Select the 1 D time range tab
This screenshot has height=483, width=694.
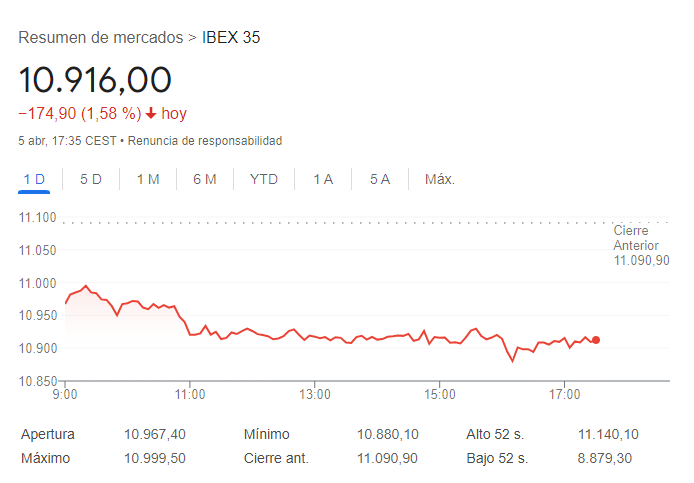[x=34, y=179]
